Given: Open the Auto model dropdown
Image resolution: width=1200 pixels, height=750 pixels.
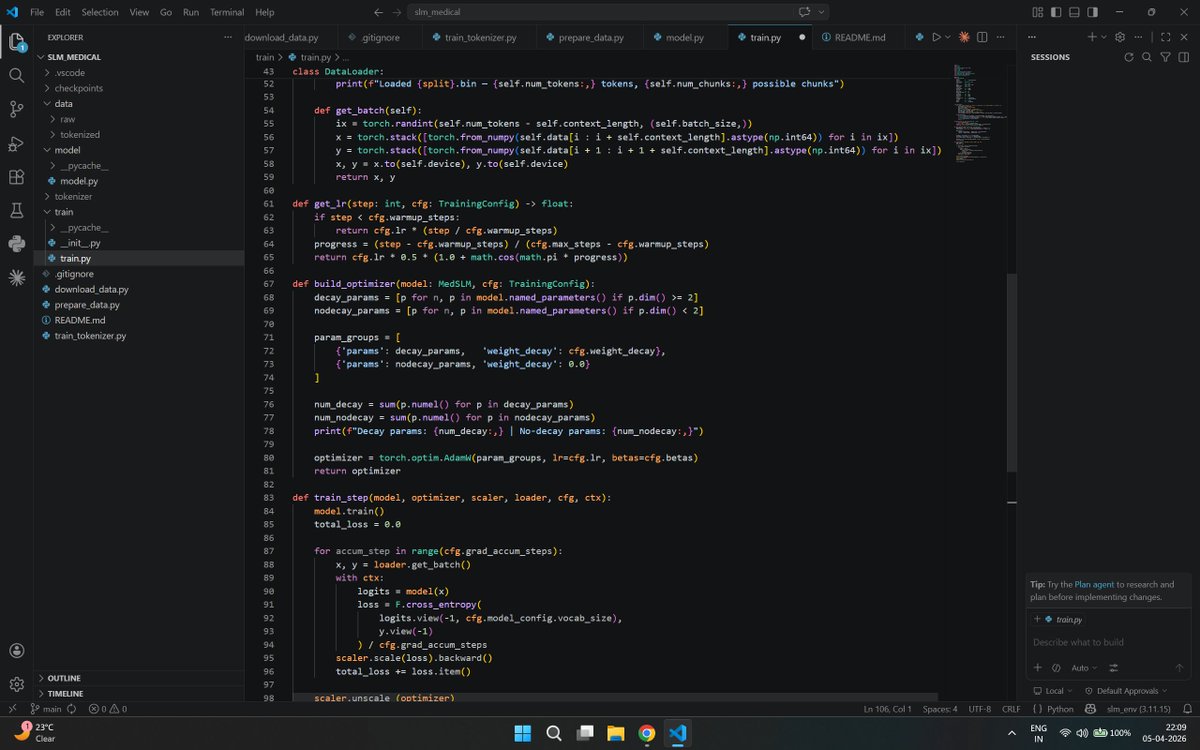Looking at the screenshot, I should [1084, 667].
